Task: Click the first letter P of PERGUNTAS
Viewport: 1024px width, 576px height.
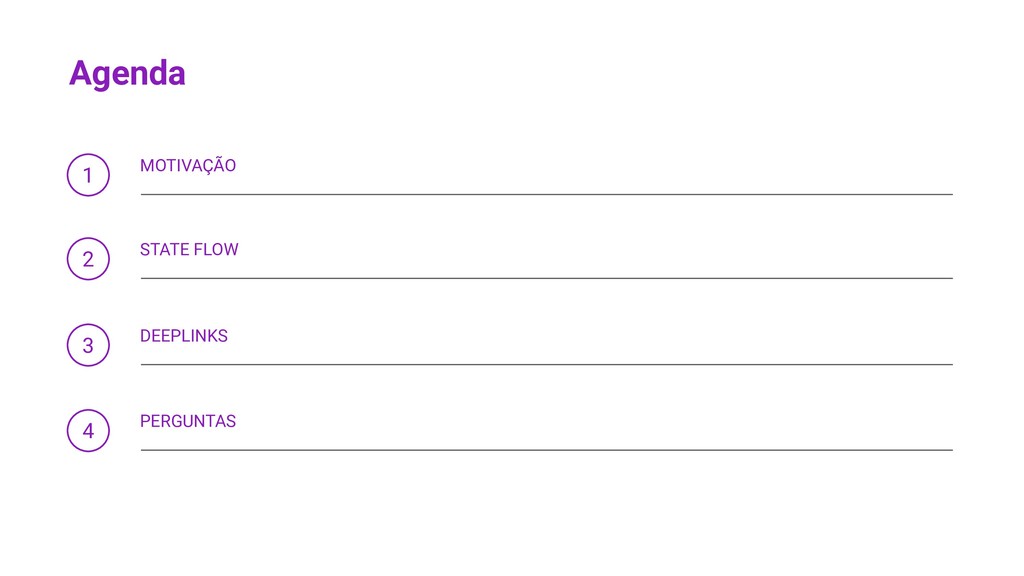Action: coord(145,421)
